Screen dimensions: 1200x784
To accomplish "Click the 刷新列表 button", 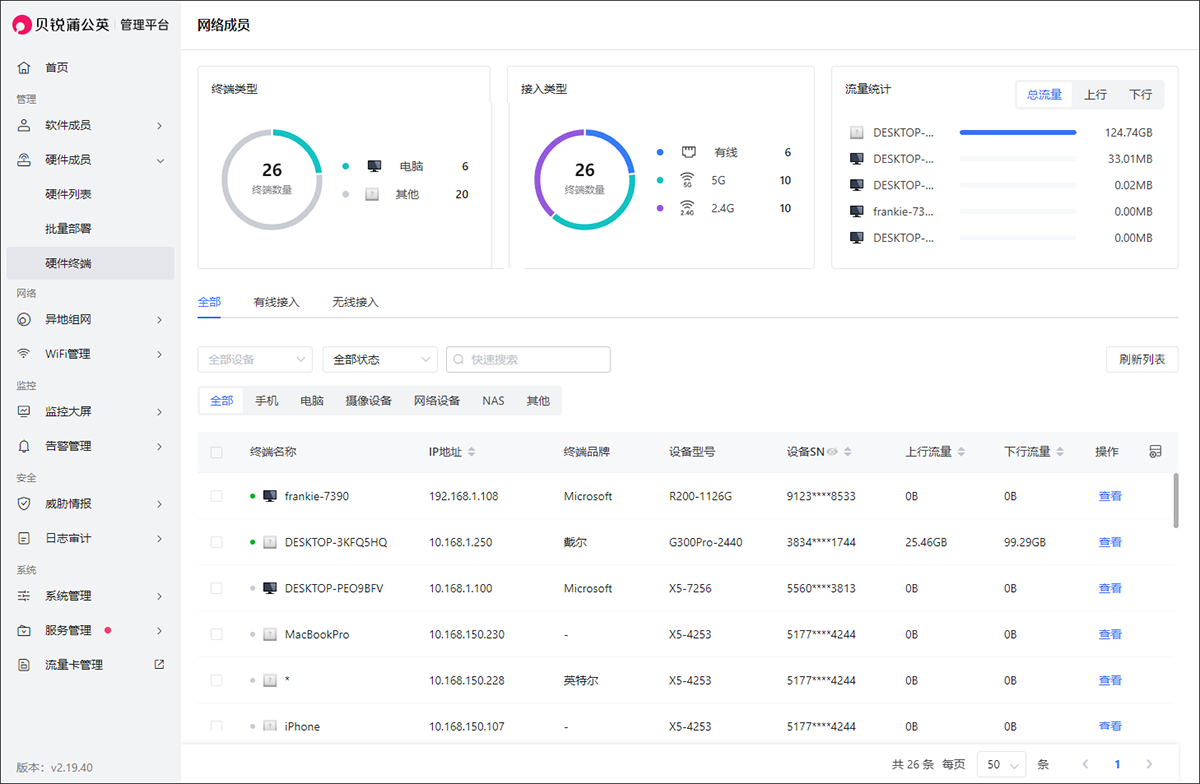I will coord(1142,359).
